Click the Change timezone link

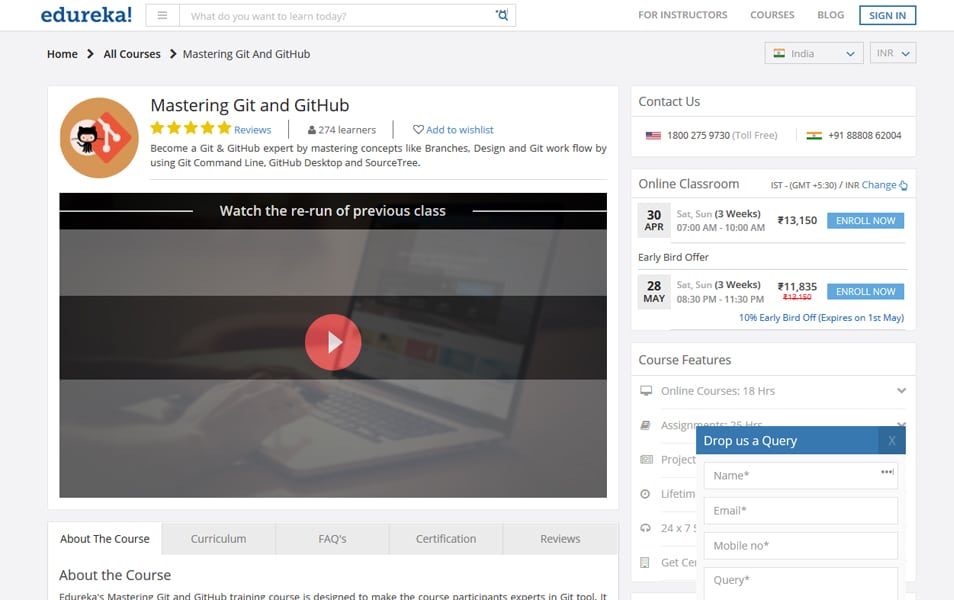point(879,185)
